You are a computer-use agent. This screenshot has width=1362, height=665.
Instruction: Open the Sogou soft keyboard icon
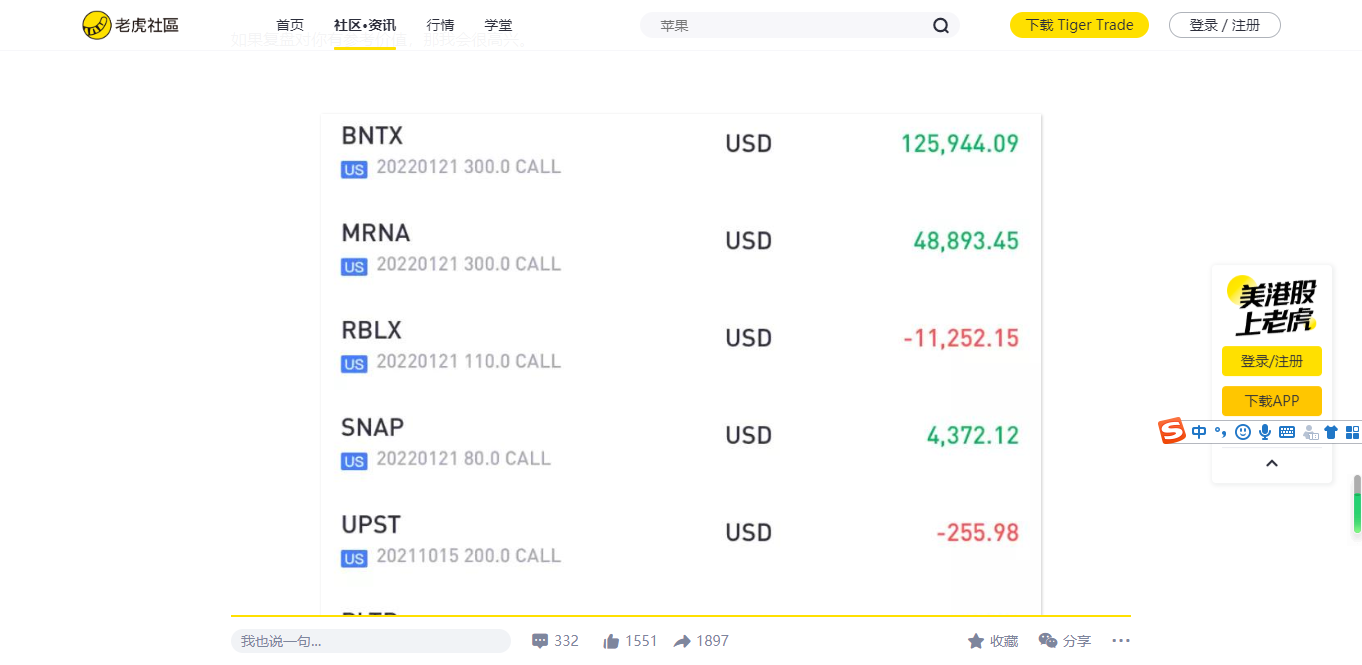pyautogui.click(x=1287, y=432)
